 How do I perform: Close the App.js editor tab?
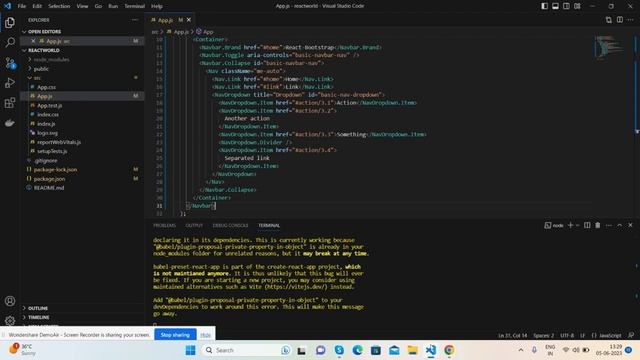(x=189, y=20)
